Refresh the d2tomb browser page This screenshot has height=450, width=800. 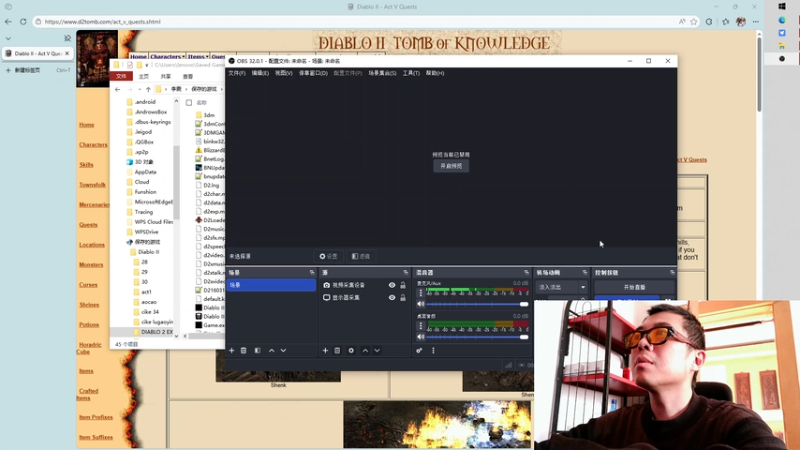pyautogui.click(x=23, y=21)
